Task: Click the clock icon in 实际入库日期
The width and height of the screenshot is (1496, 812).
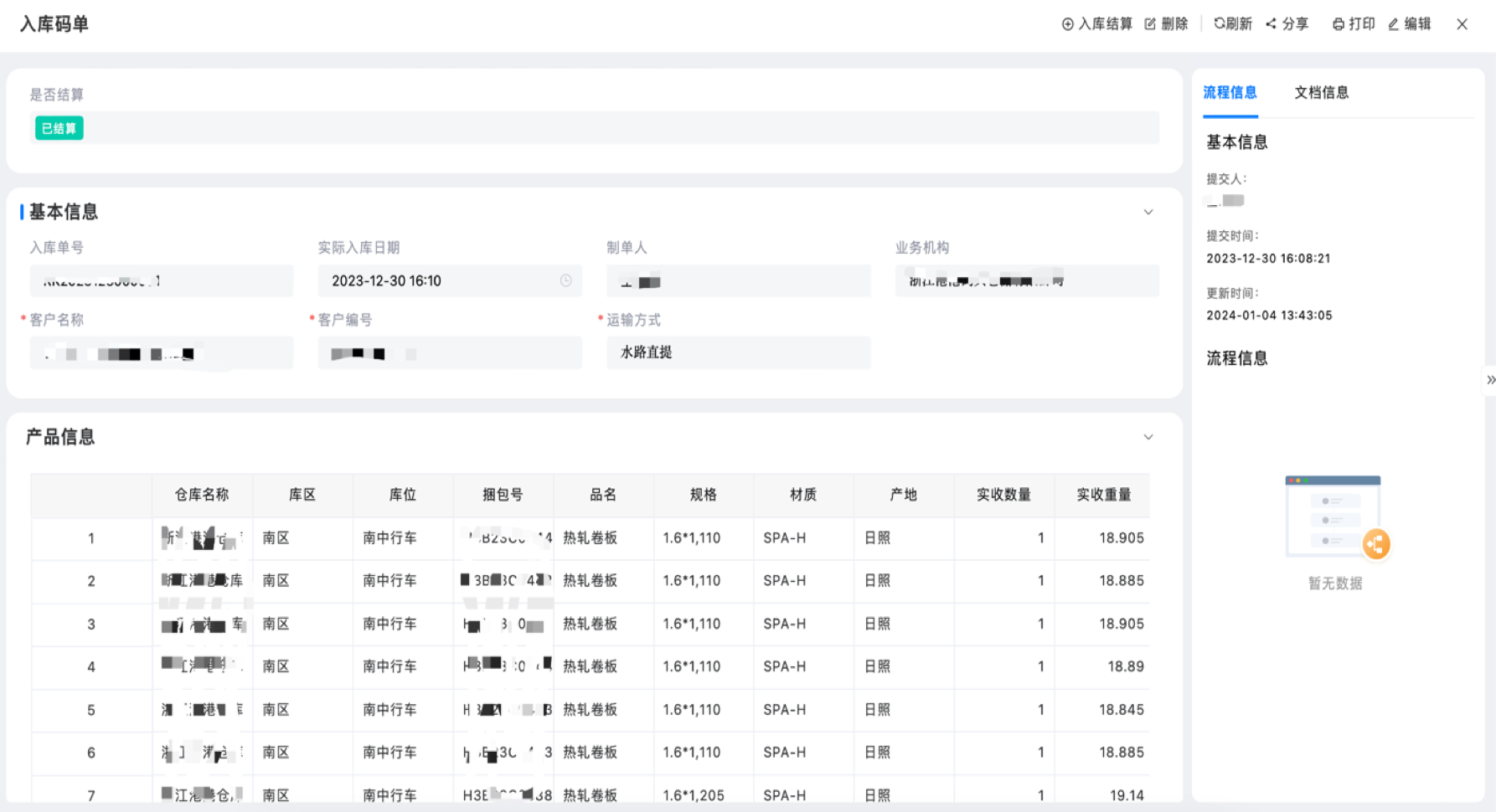Action: [566, 281]
